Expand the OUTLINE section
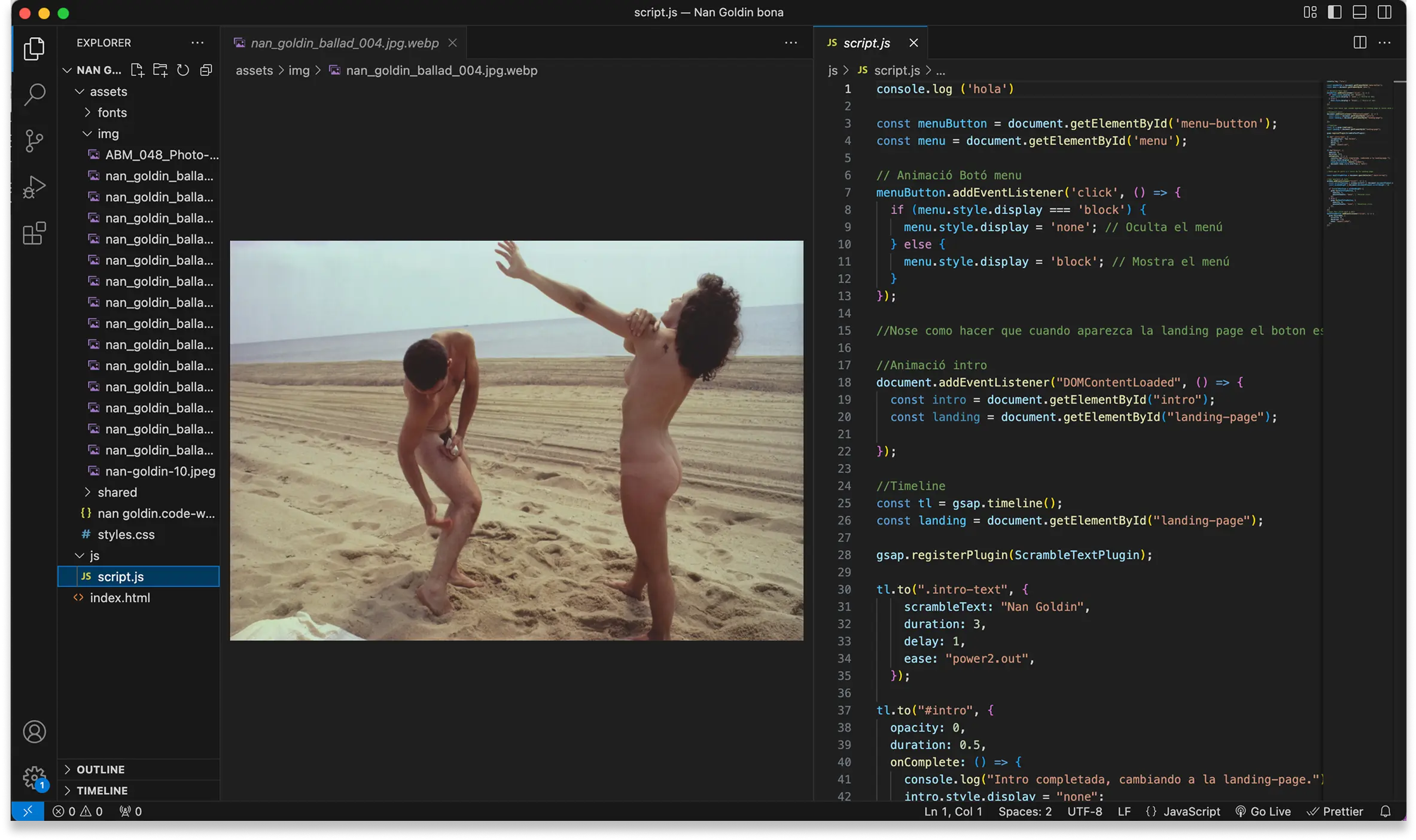This screenshot has width=1416, height=840. (139, 769)
